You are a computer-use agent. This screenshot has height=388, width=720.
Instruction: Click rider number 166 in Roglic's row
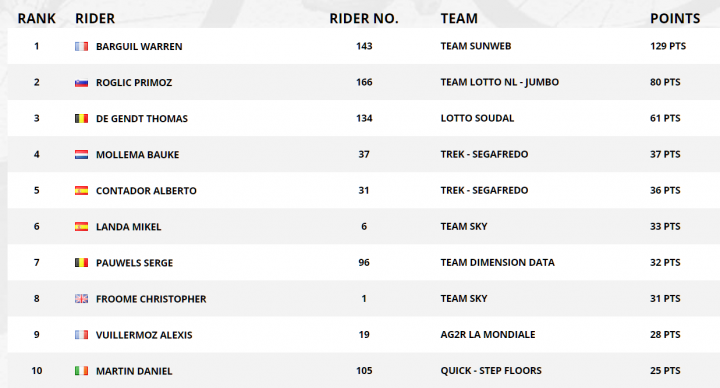coord(364,82)
